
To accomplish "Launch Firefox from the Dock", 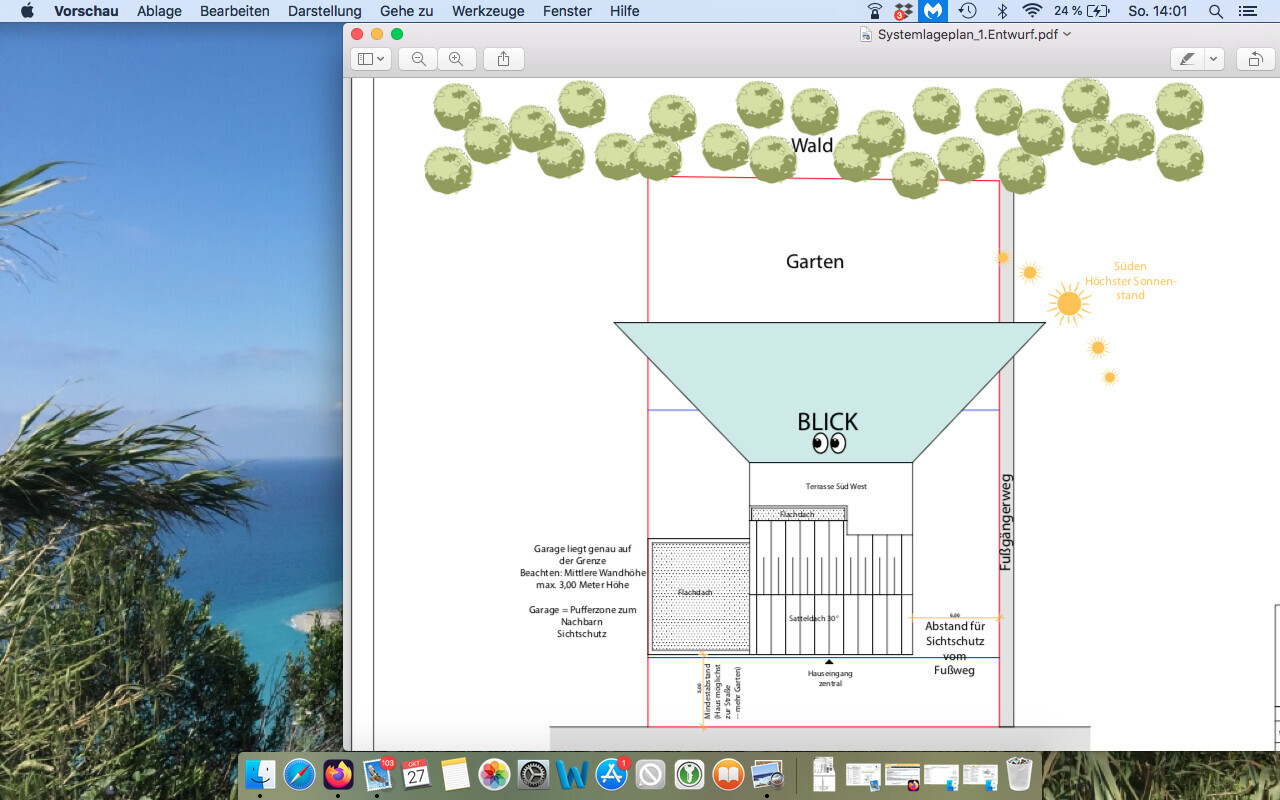I will (338, 774).
